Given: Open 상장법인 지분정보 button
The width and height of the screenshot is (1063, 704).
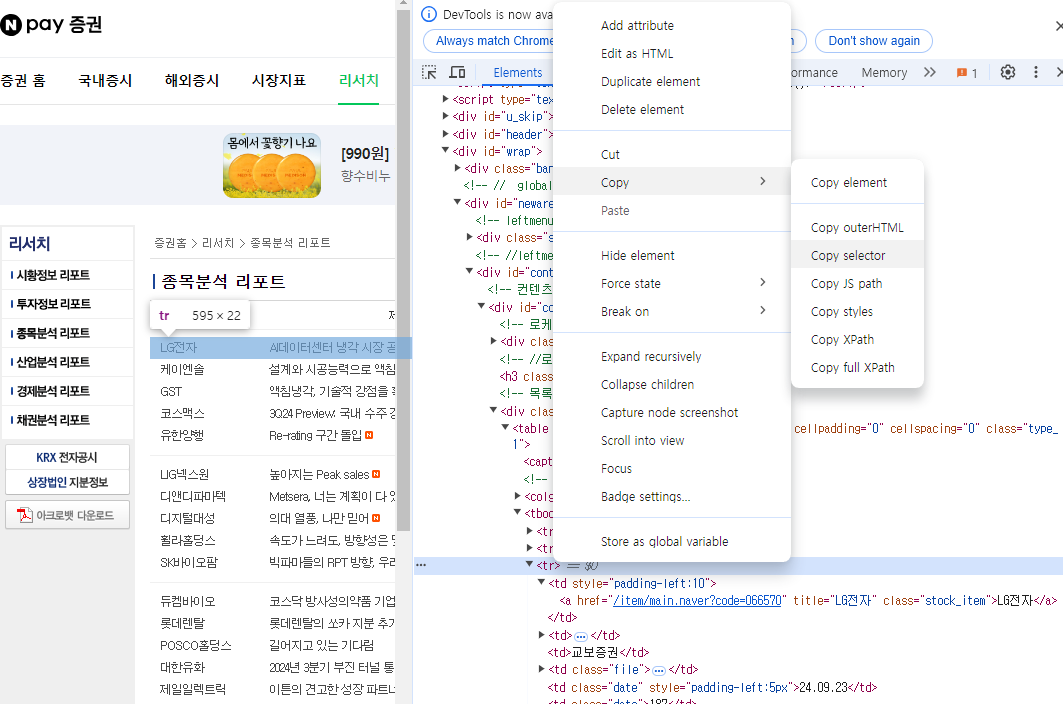Looking at the screenshot, I should click(67, 482).
